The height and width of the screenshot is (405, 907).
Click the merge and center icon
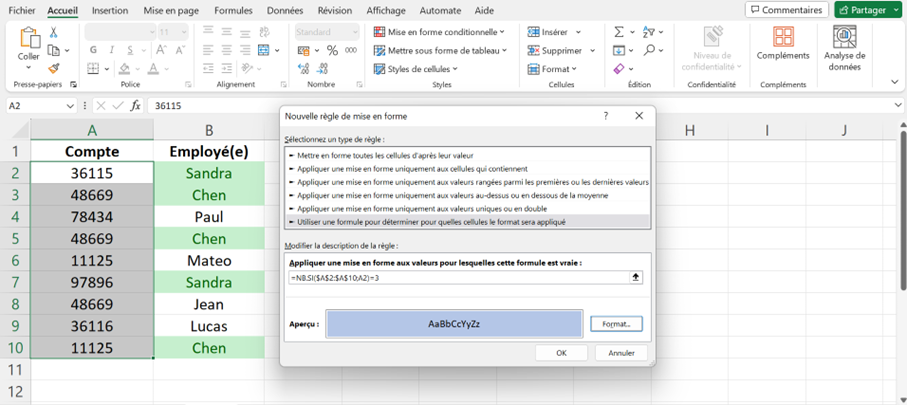tap(264, 50)
